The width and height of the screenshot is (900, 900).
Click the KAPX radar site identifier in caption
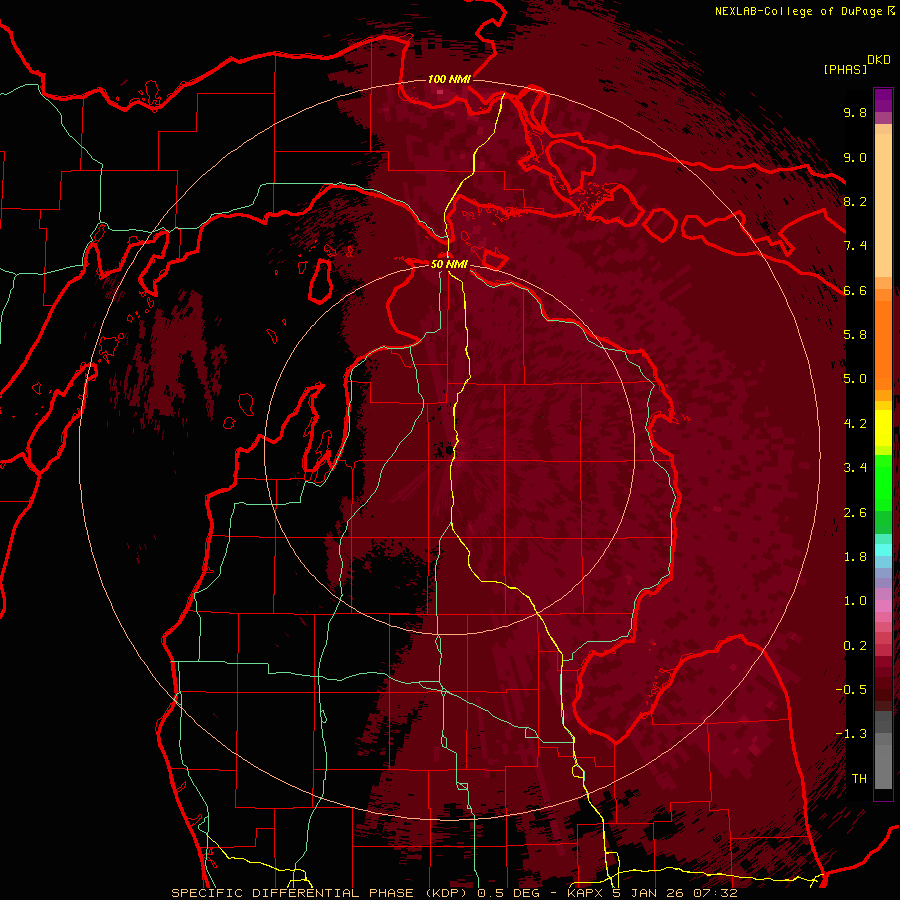[585, 893]
